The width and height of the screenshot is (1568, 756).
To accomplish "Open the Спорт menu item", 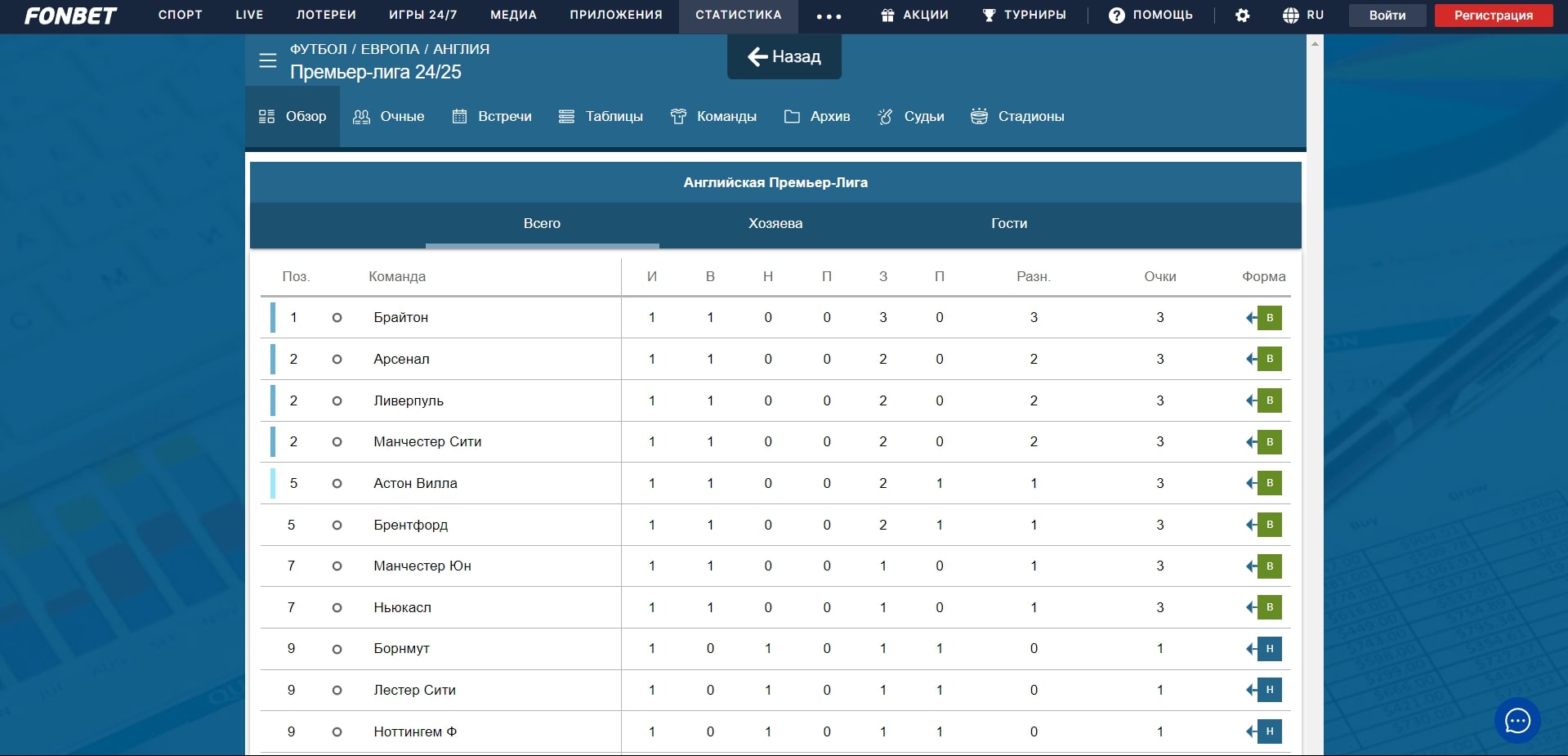I will point(181,16).
